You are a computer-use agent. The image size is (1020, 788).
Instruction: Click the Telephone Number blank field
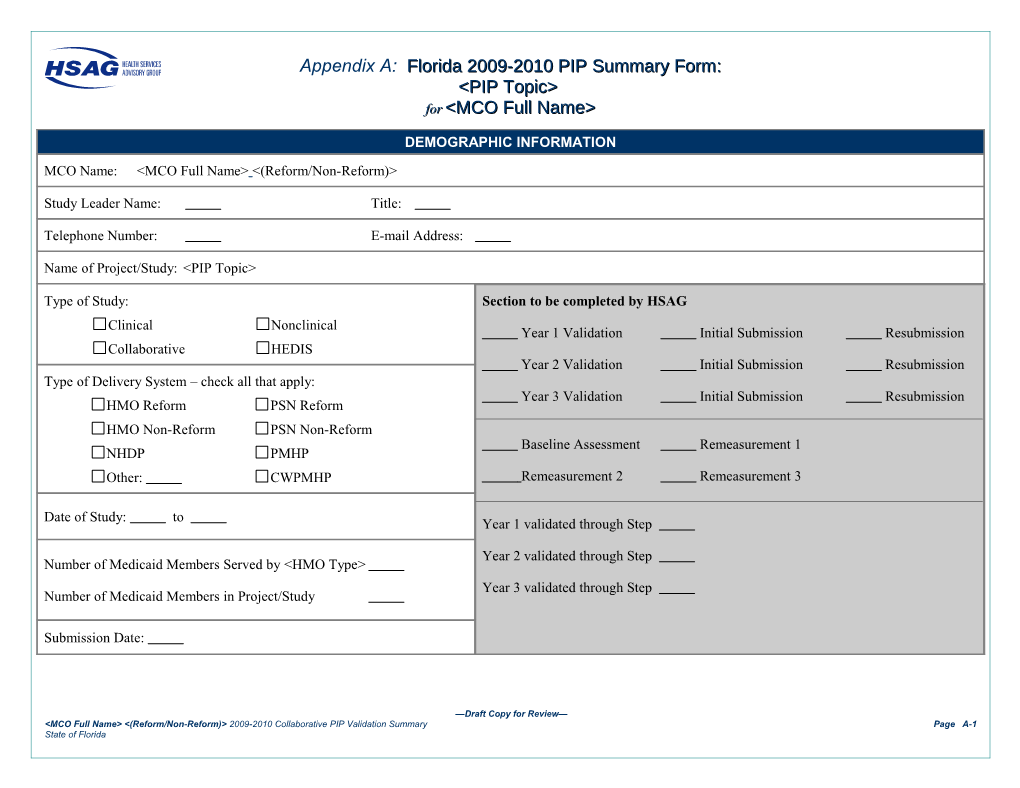(x=203, y=237)
